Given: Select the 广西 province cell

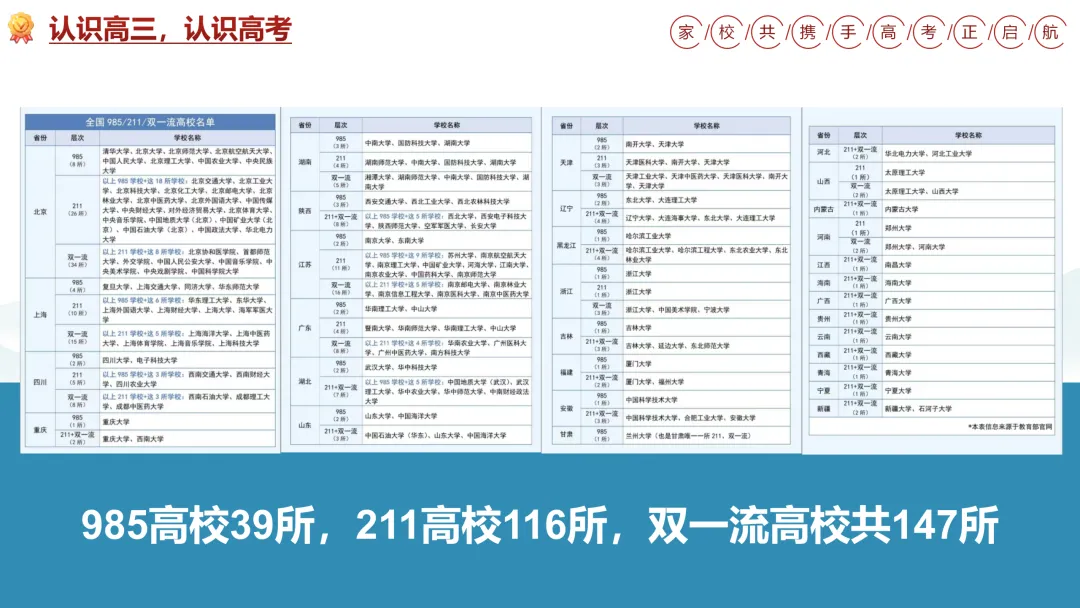Looking at the screenshot, I should click(824, 301).
